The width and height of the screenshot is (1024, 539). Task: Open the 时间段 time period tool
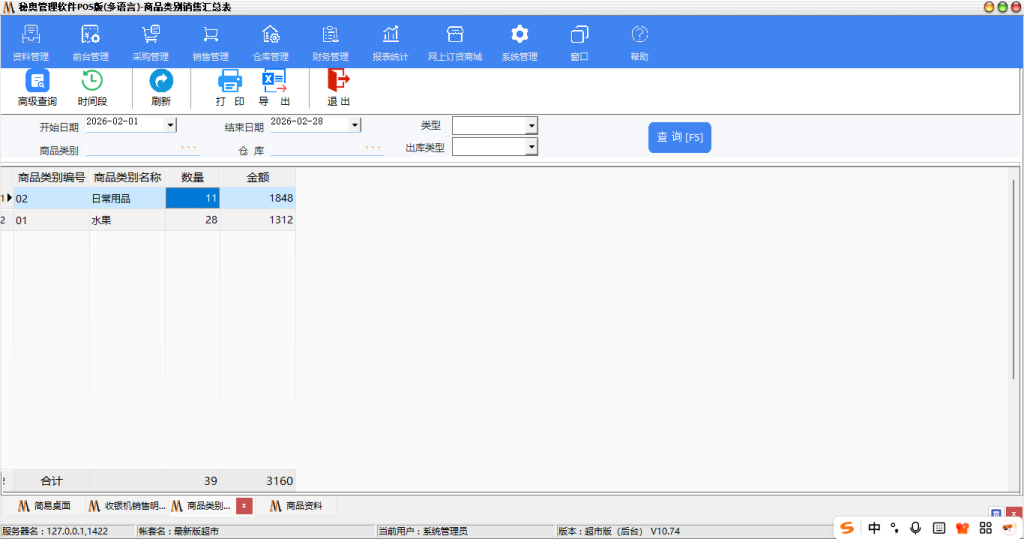(x=92, y=87)
